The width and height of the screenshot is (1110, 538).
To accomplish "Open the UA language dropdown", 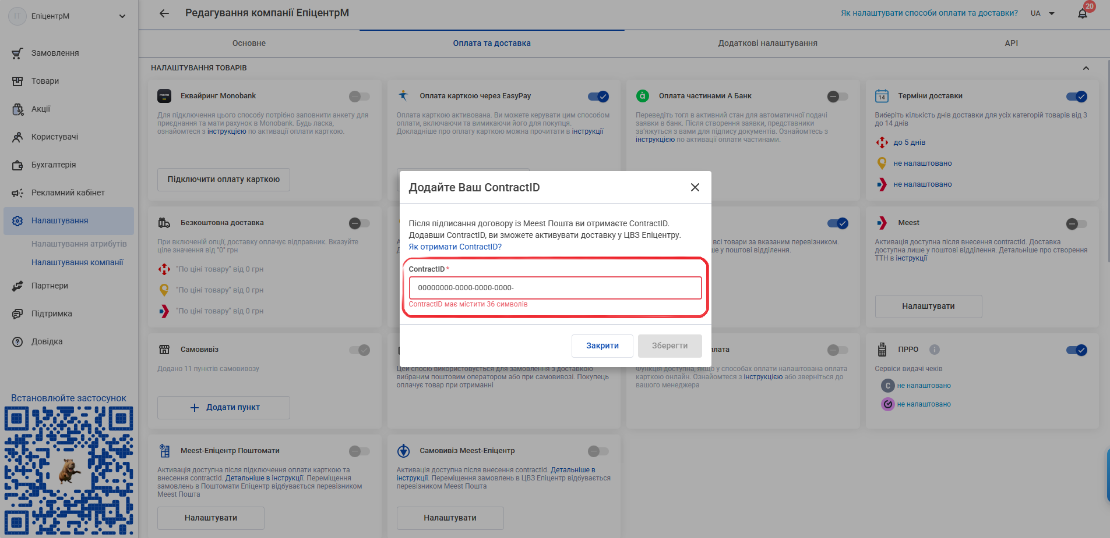I will tap(1042, 13).
